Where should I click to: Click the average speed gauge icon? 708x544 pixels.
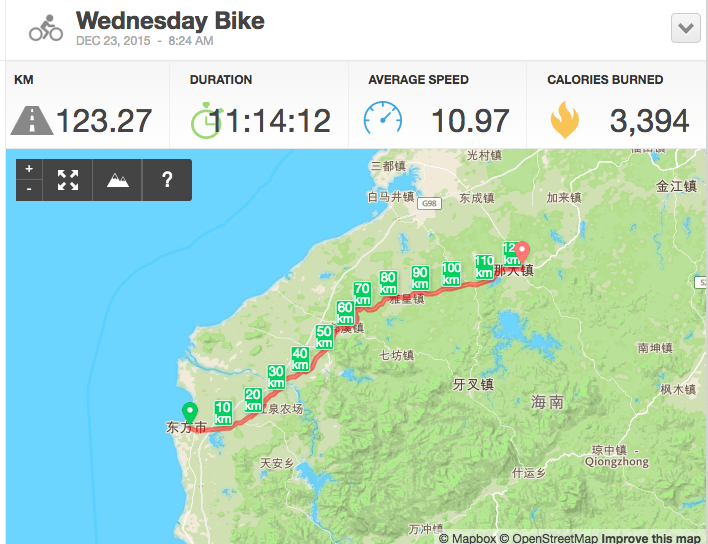[383, 119]
